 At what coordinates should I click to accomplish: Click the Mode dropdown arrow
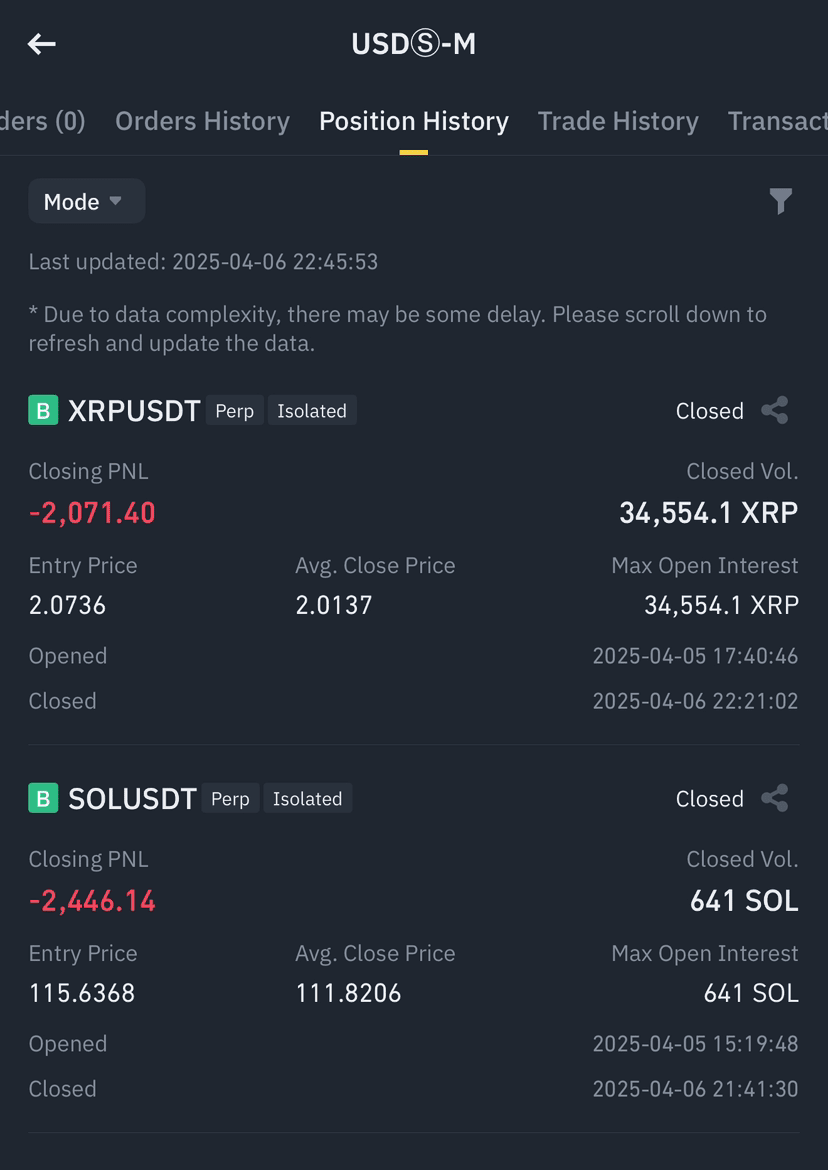115,201
